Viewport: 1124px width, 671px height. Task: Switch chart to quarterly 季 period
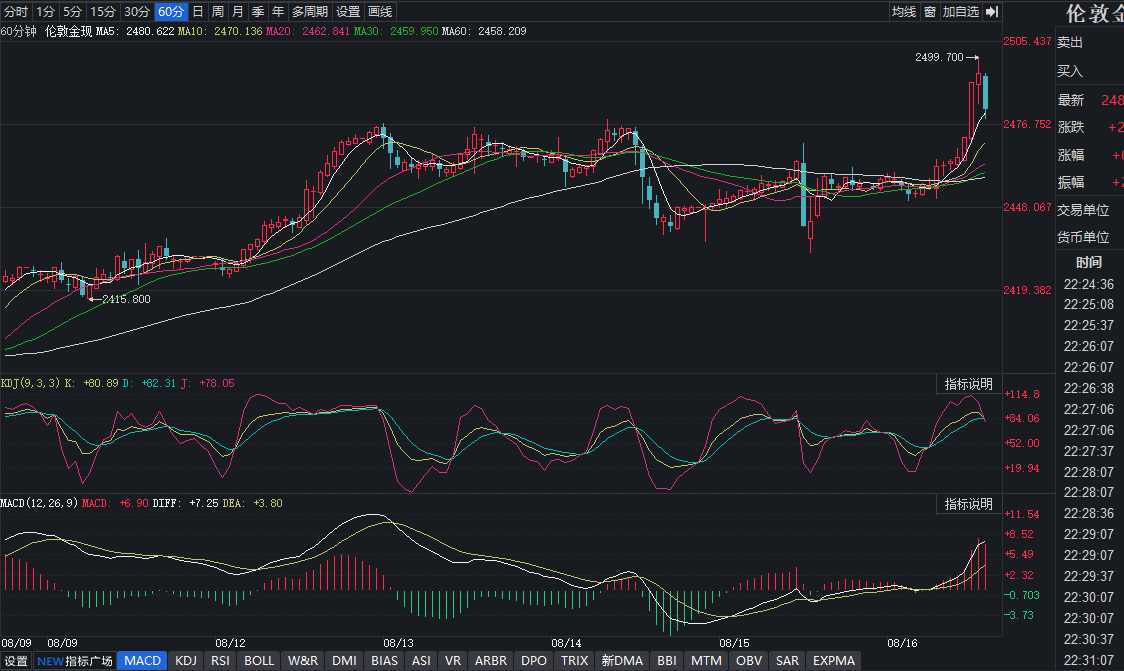(x=258, y=11)
